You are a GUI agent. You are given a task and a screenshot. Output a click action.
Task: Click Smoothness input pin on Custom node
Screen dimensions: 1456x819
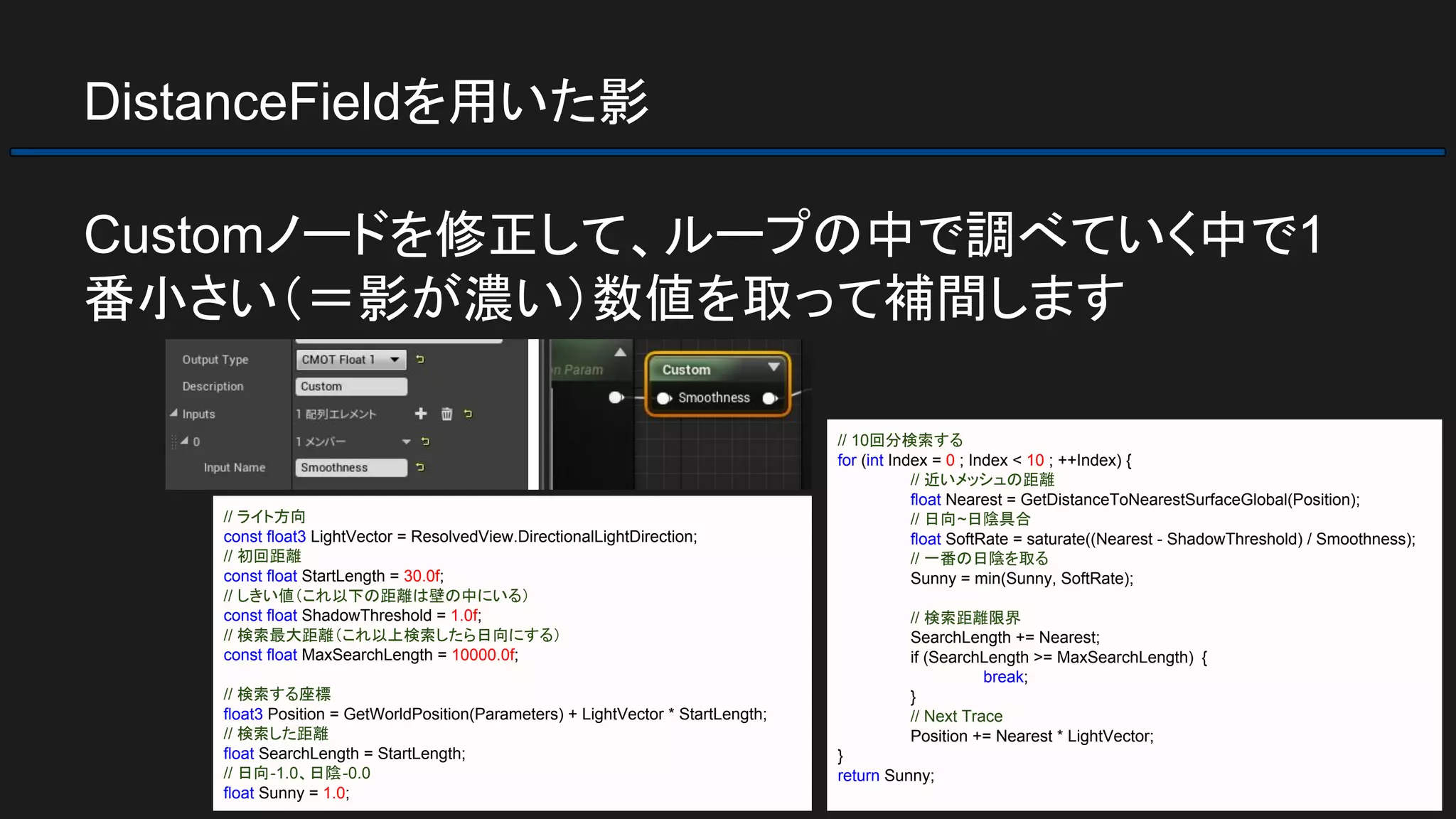click(664, 398)
